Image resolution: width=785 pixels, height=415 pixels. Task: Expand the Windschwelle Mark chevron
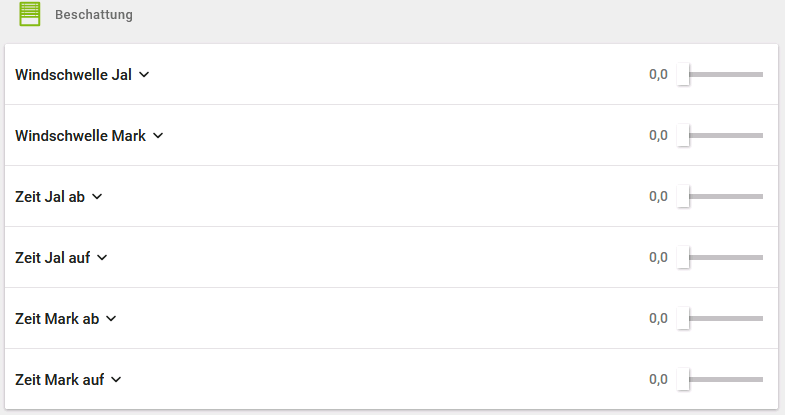tap(158, 135)
